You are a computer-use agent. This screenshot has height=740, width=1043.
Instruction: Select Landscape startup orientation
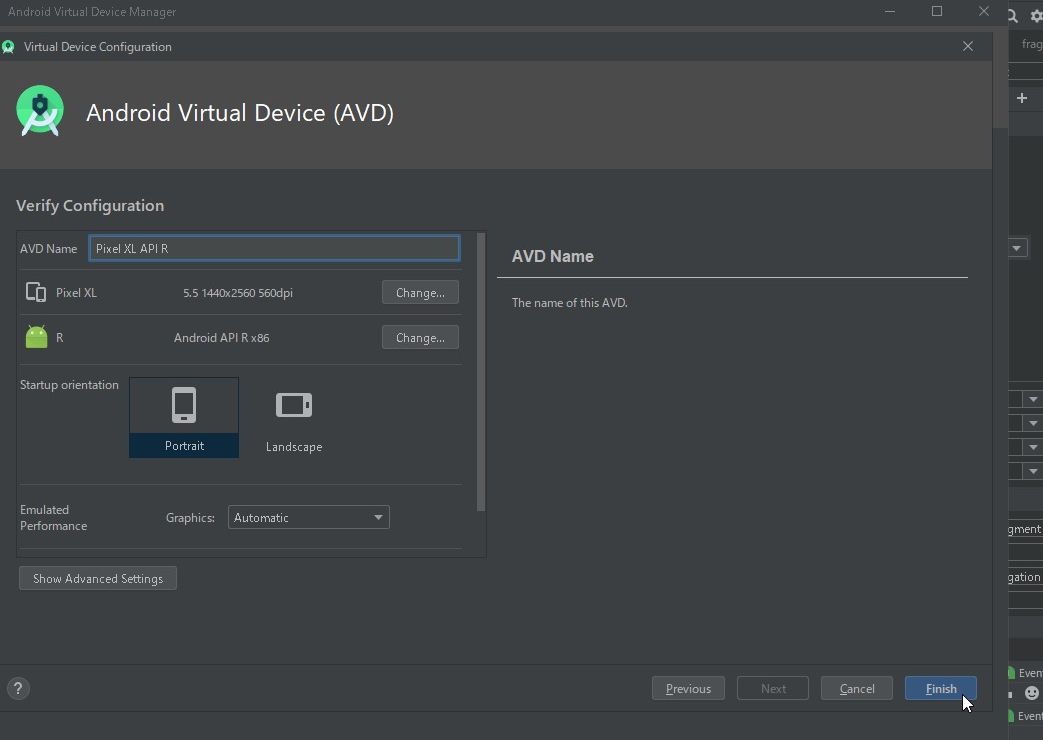293,417
